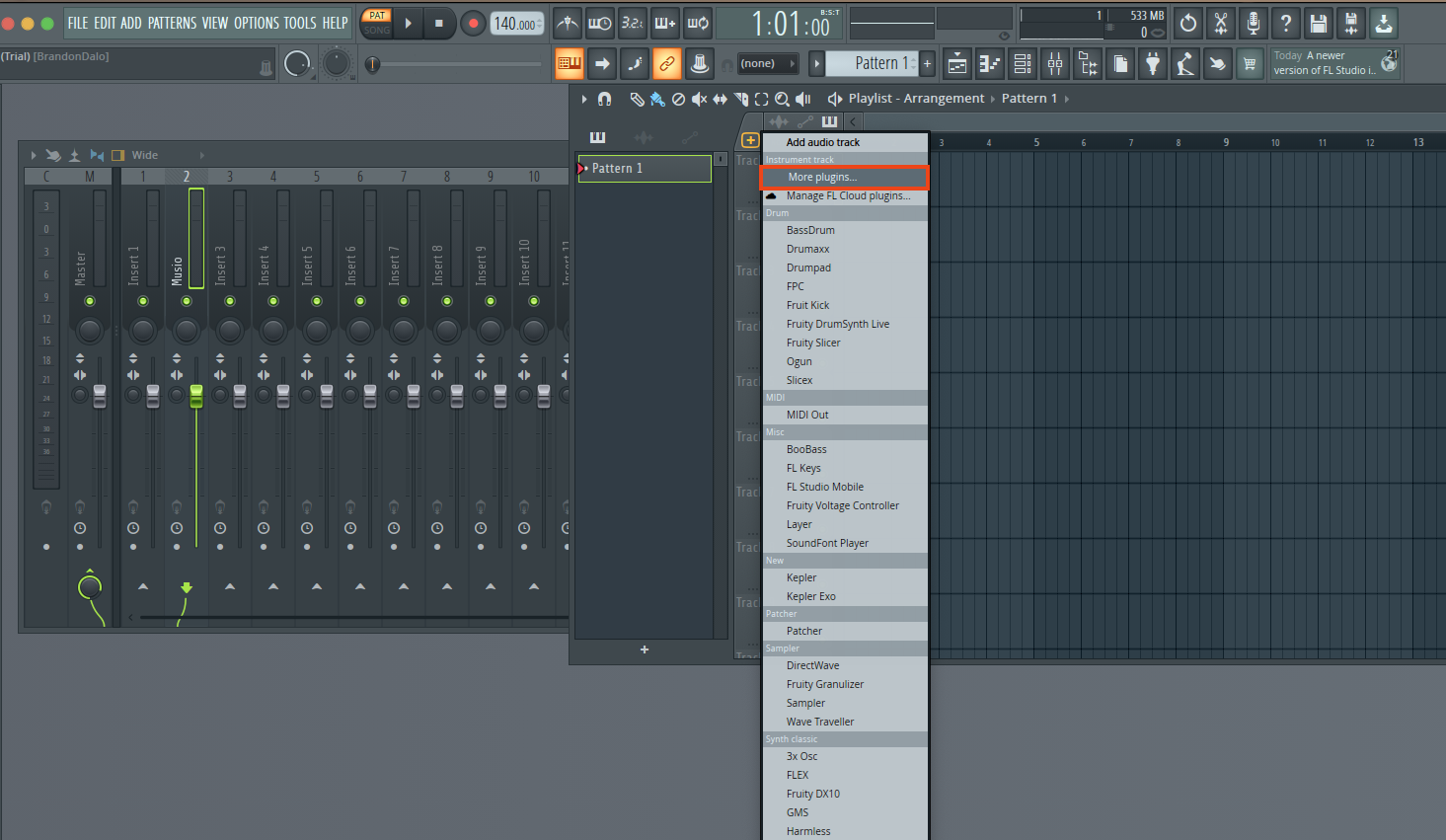Click the arrow left of Pattern selector

816,63
